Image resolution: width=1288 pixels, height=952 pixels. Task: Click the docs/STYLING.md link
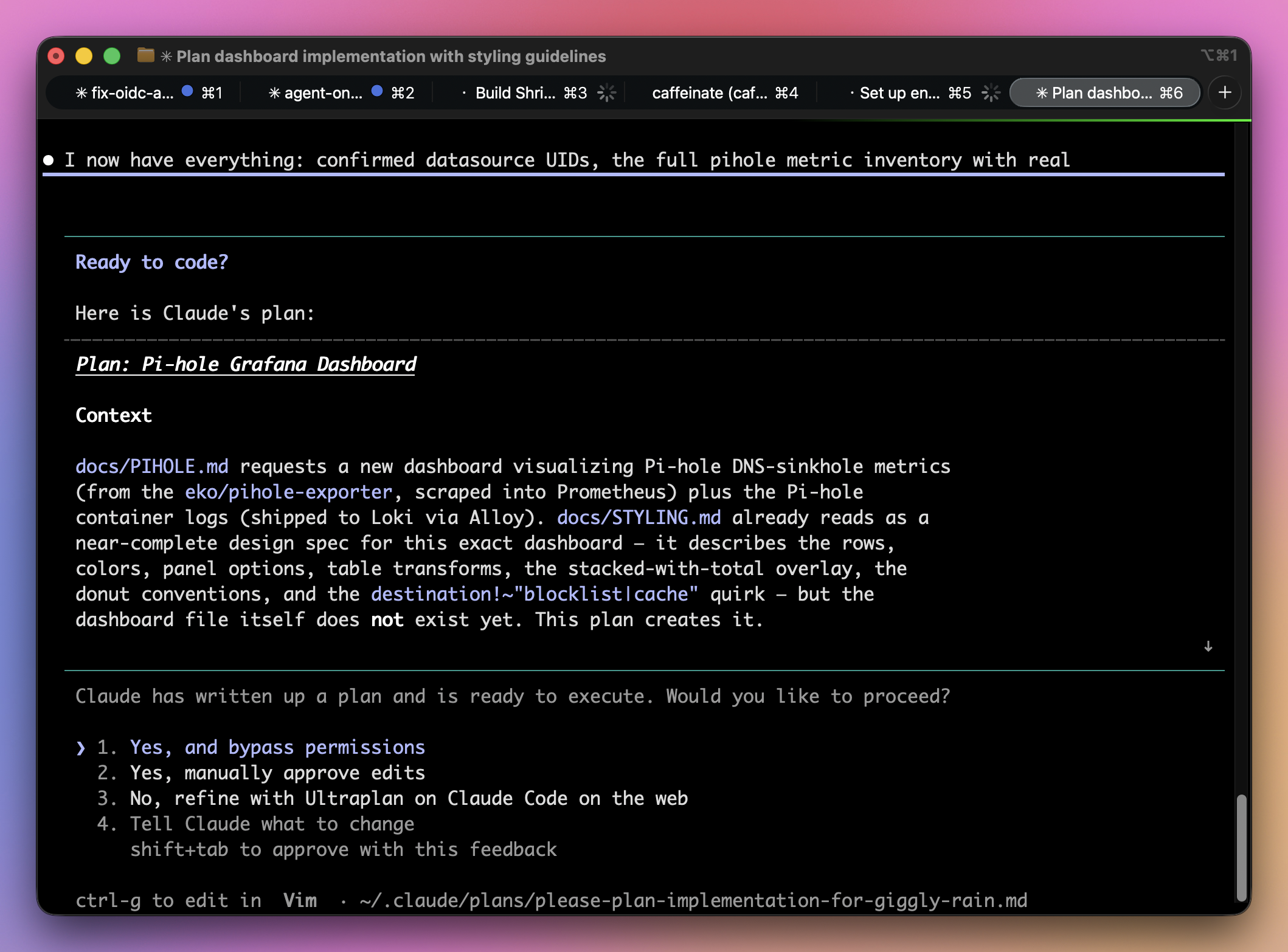point(639,517)
